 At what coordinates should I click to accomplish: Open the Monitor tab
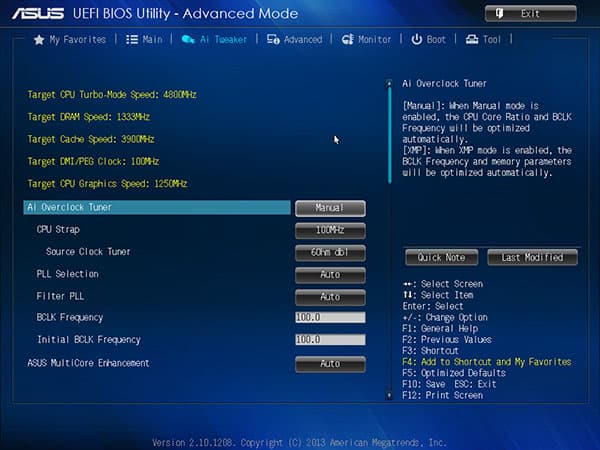[366, 39]
